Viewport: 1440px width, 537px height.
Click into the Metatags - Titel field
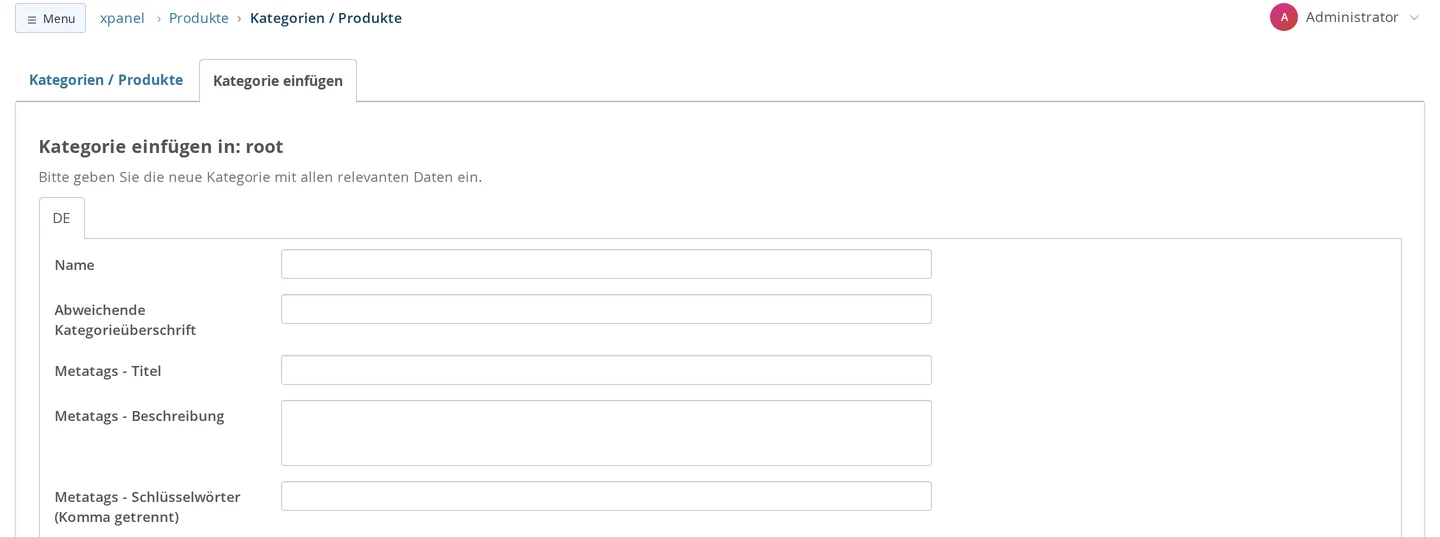pyautogui.click(x=606, y=370)
